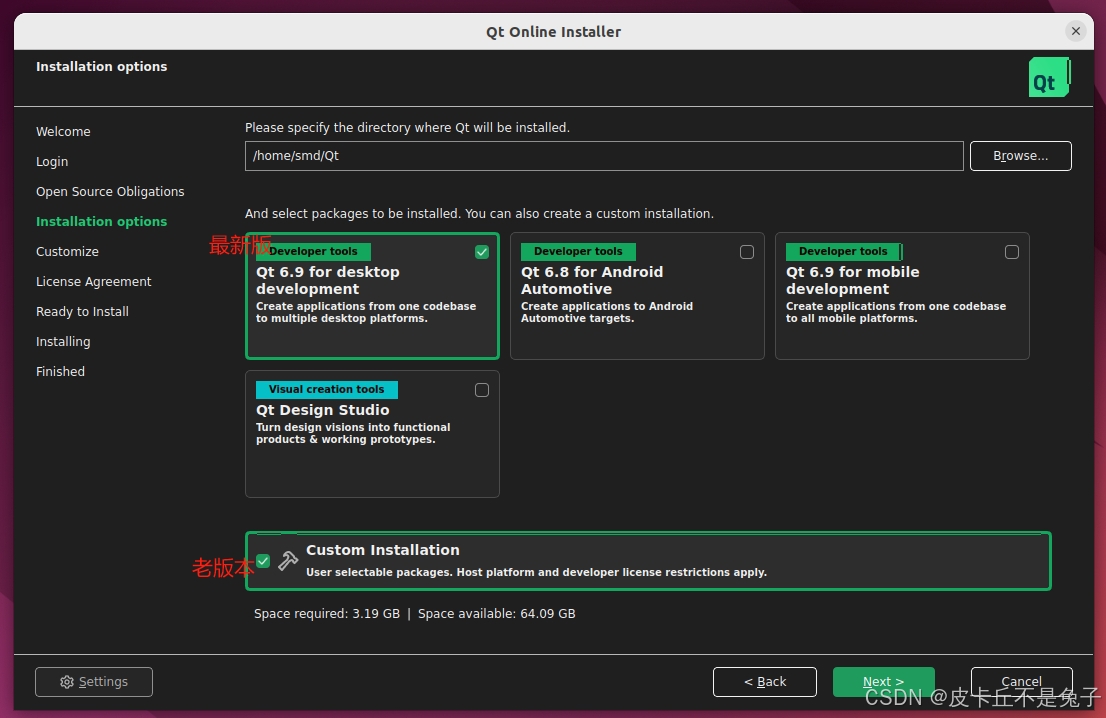Browse for the installation directory

click(x=1020, y=156)
